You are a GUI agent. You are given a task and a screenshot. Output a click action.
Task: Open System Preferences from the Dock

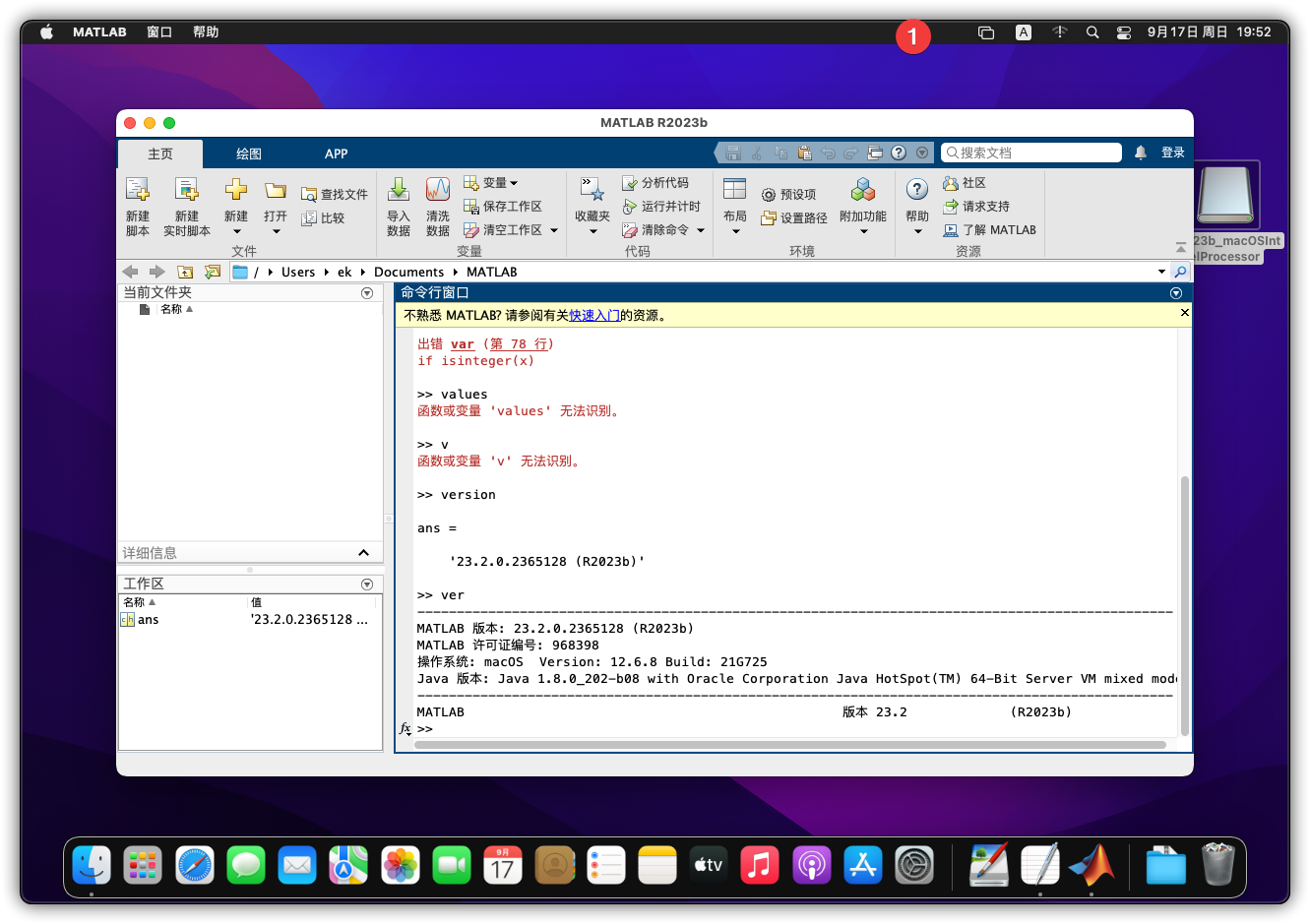(914, 866)
